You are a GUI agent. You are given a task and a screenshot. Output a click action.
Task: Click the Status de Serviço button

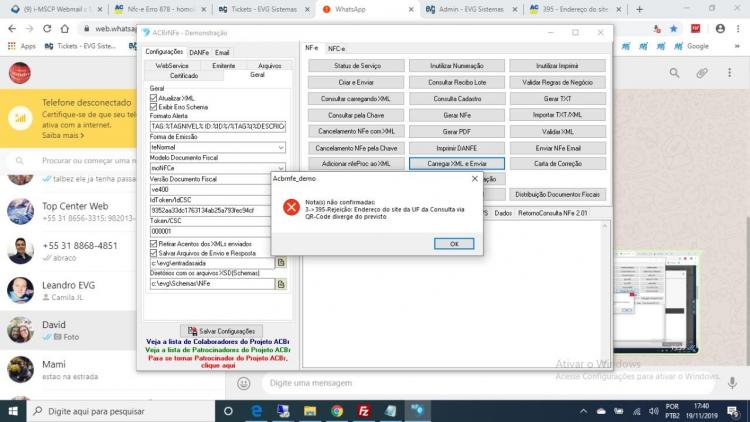356,66
